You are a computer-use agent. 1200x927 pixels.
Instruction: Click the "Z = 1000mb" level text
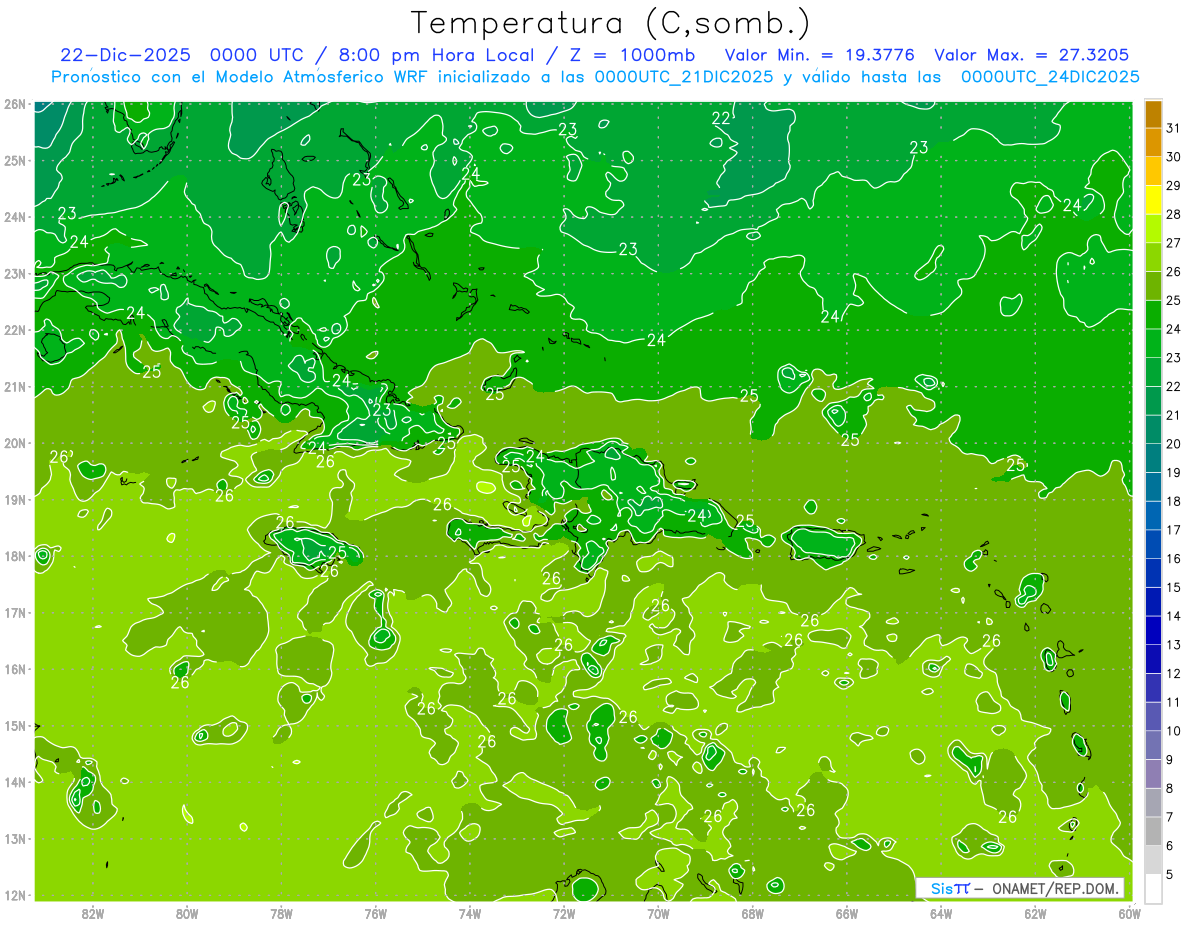[633, 55]
